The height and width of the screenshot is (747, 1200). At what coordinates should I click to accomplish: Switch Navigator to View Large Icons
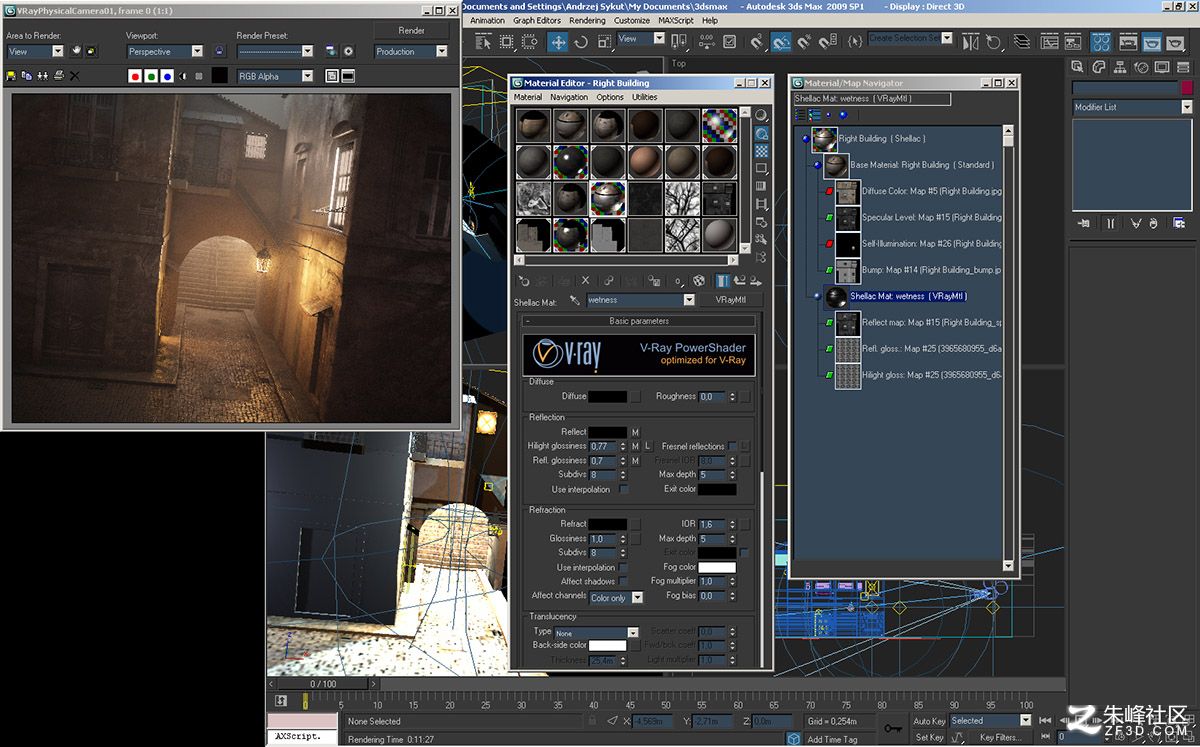coord(843,115)
